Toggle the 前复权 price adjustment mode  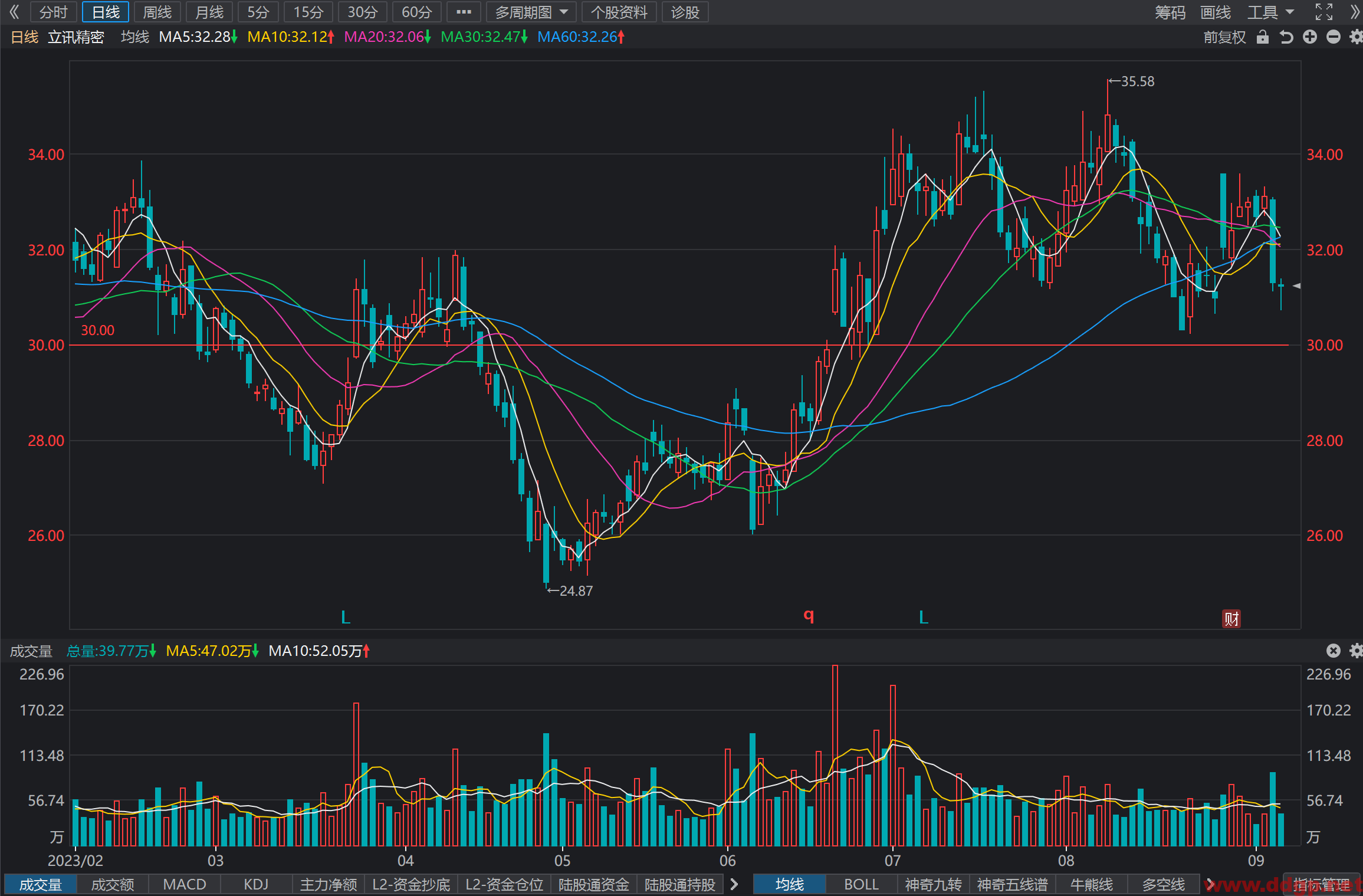1225,37
